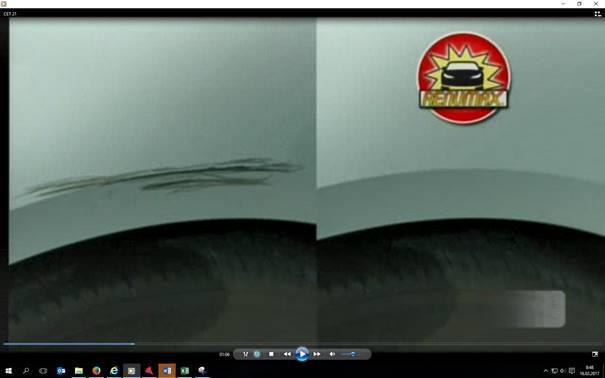The image size is (605, 378).
Task: Open File Explorer from the taskbar
Action: 79,371
